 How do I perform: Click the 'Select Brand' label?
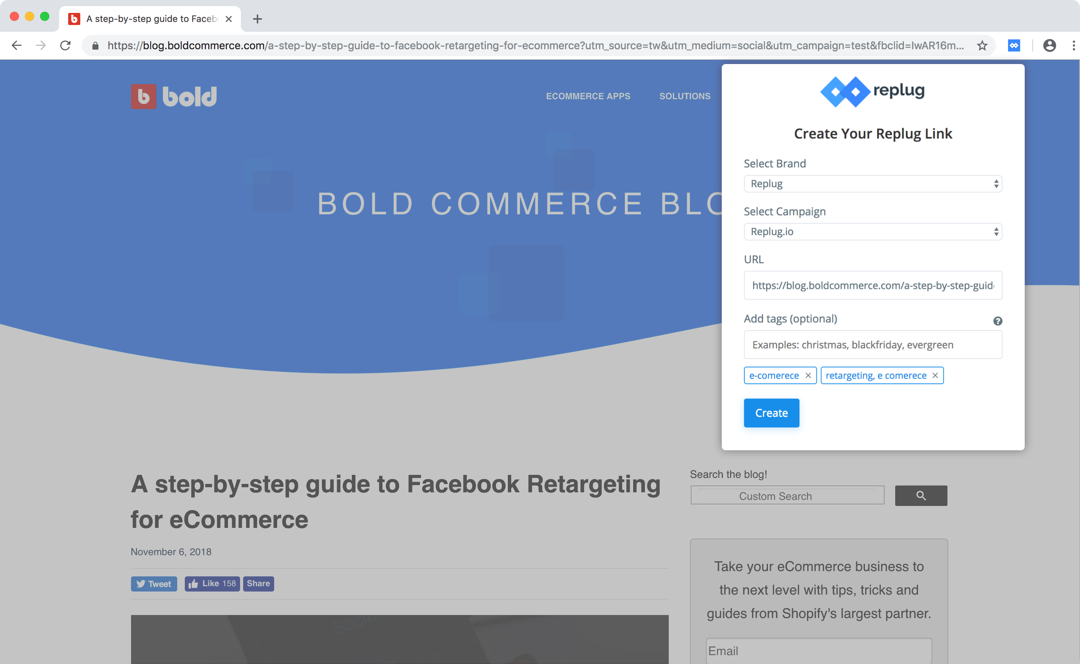point(774,163)
